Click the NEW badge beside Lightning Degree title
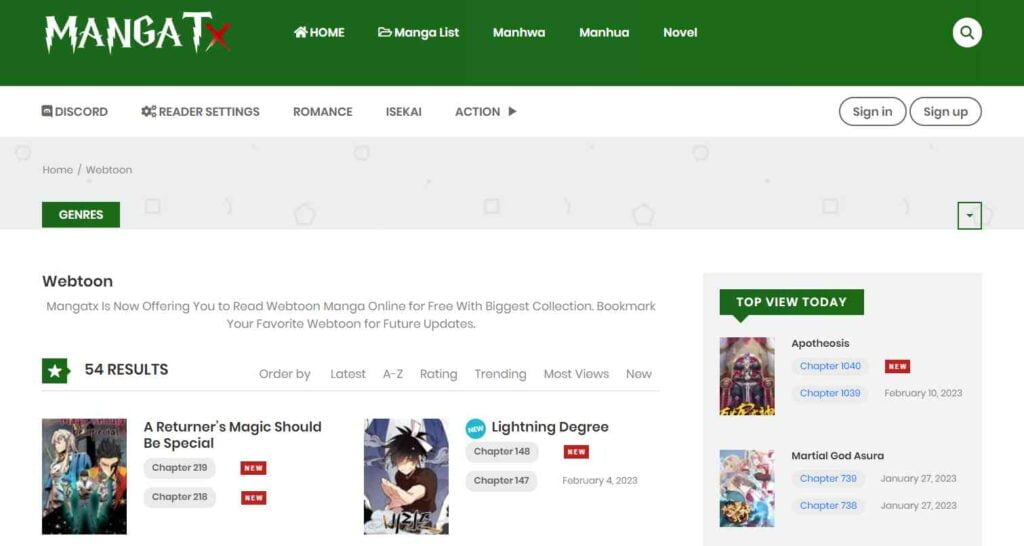The height and width of the screenshot is (546, 1024). pyautogui.click(x=475, y=428)
